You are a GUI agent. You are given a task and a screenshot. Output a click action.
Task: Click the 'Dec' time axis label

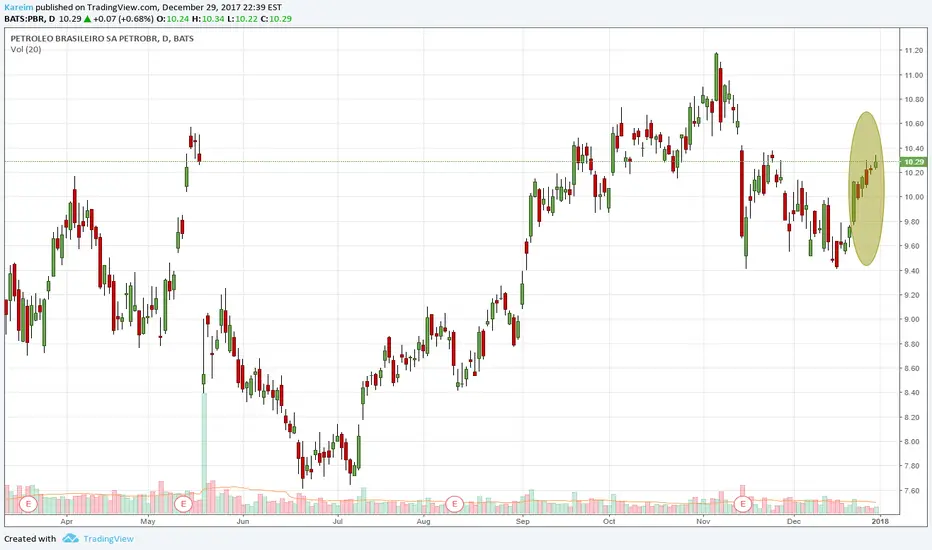pyautogui.click(x=794, y=521)
